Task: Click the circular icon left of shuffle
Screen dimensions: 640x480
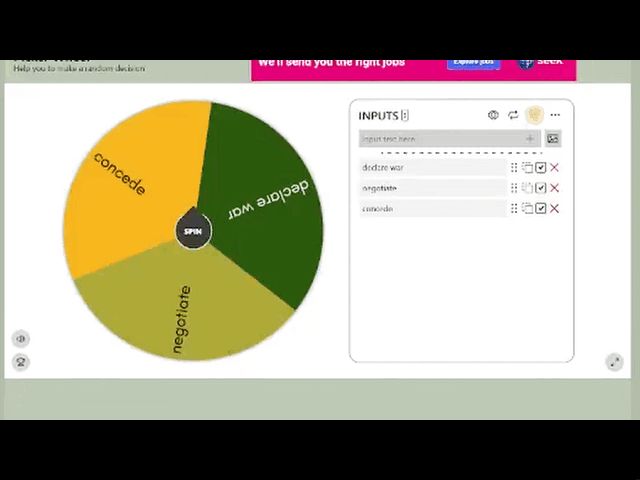Action: pos(493,115)
